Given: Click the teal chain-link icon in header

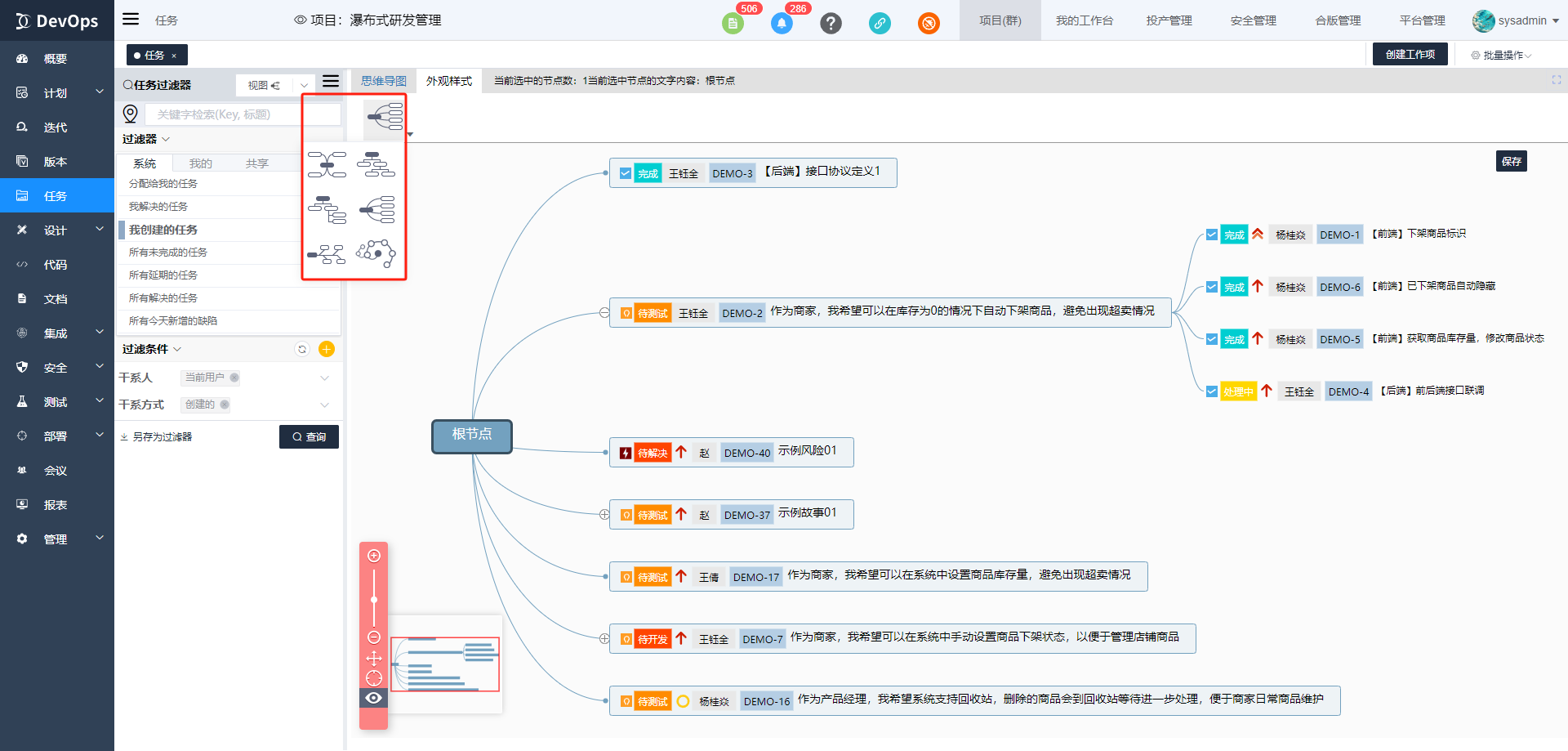Looking at the screenshot, I should pyautogui.click(x=880, y=23).
